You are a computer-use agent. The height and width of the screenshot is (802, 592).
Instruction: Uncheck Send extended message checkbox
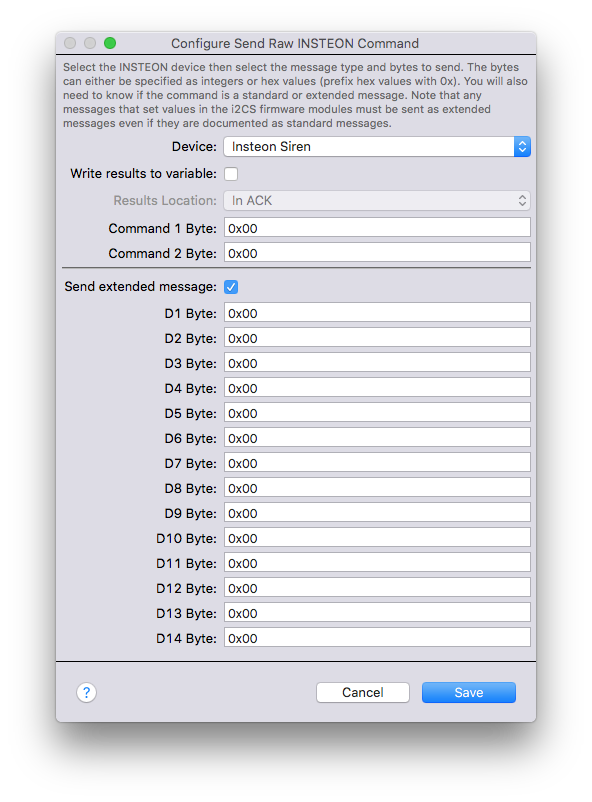[231, 287]
